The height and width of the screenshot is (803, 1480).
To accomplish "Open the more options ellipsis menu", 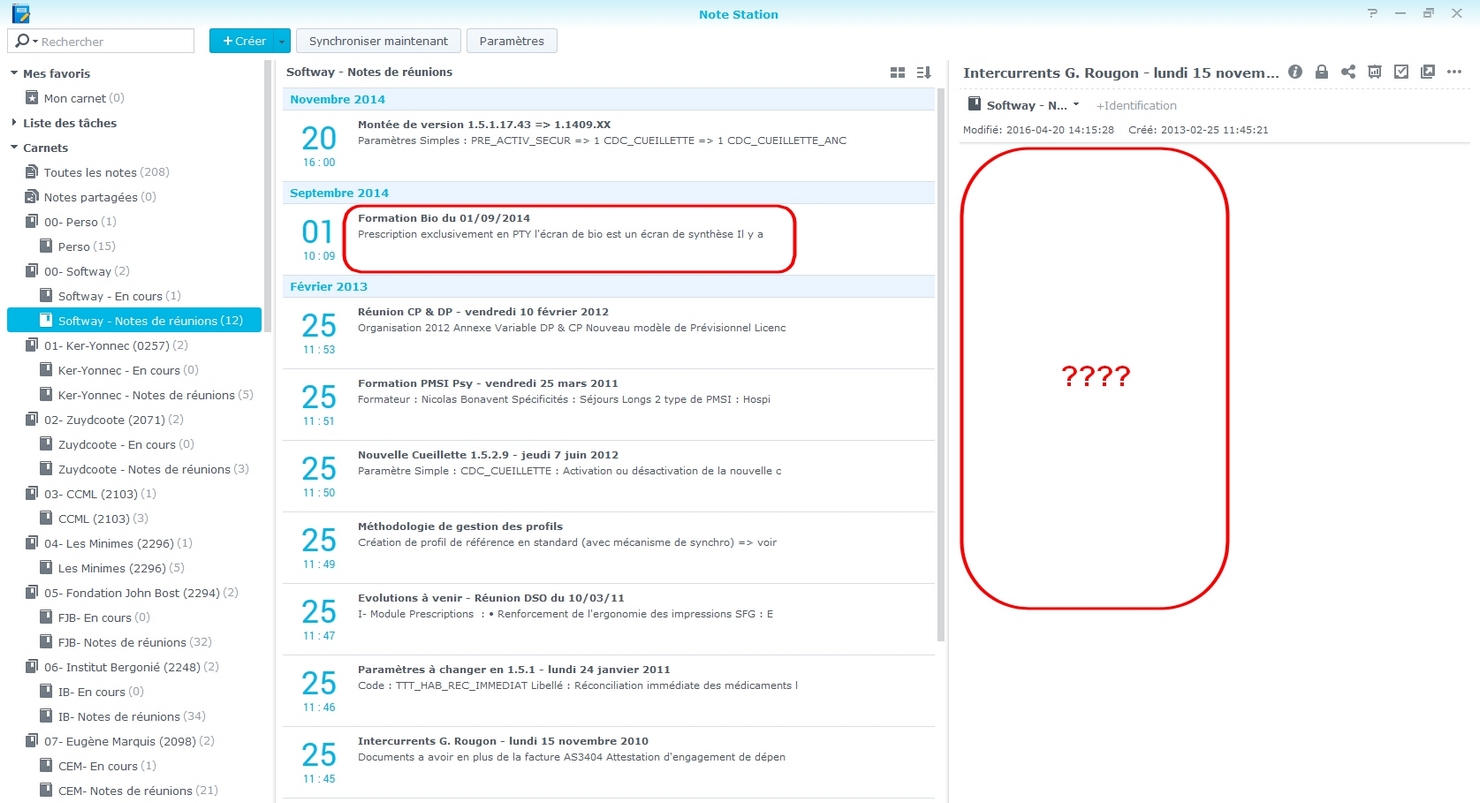I will [1455, 72].
